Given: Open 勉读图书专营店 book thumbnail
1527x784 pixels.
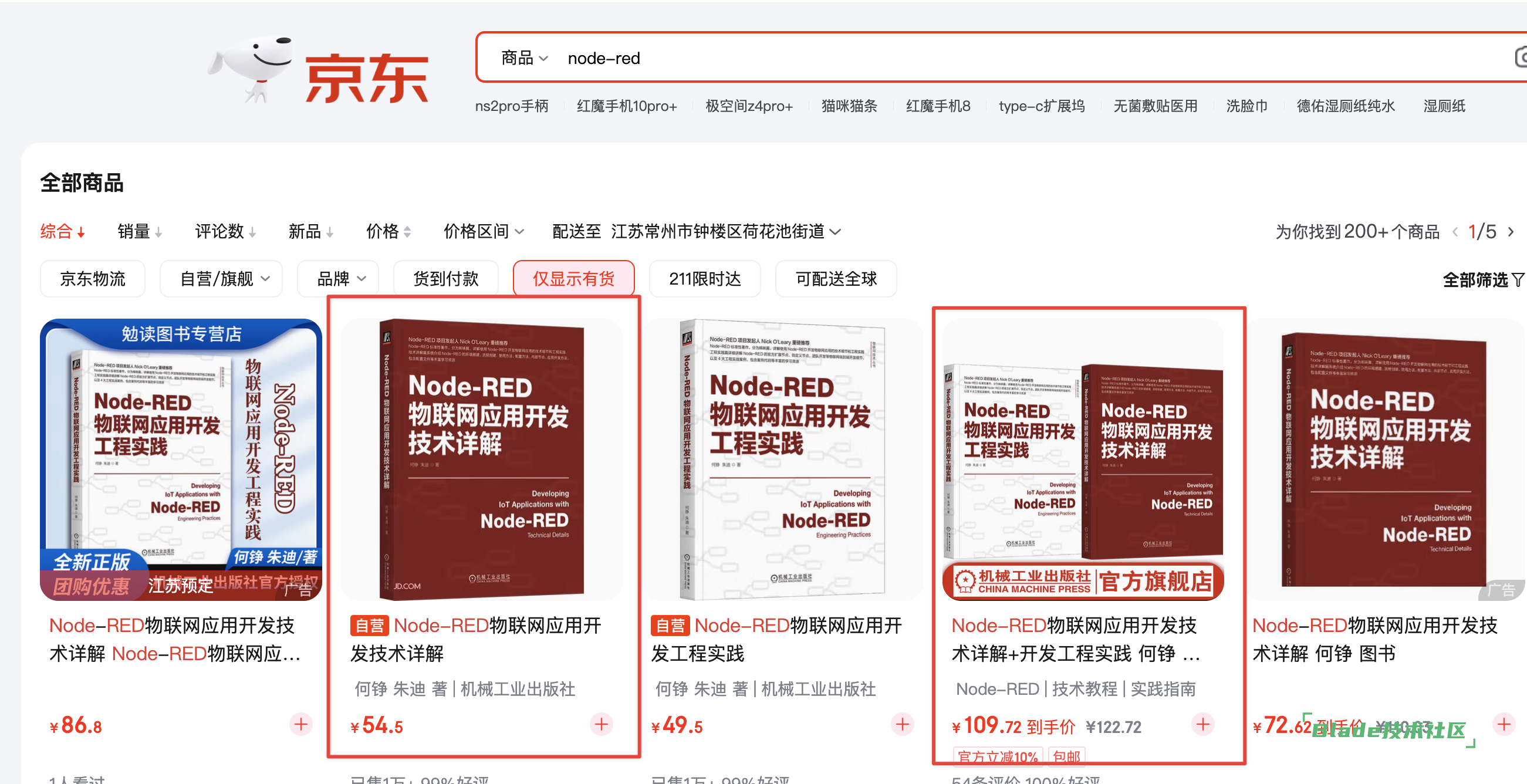Looking at the screenshot, I should point(181,460).
